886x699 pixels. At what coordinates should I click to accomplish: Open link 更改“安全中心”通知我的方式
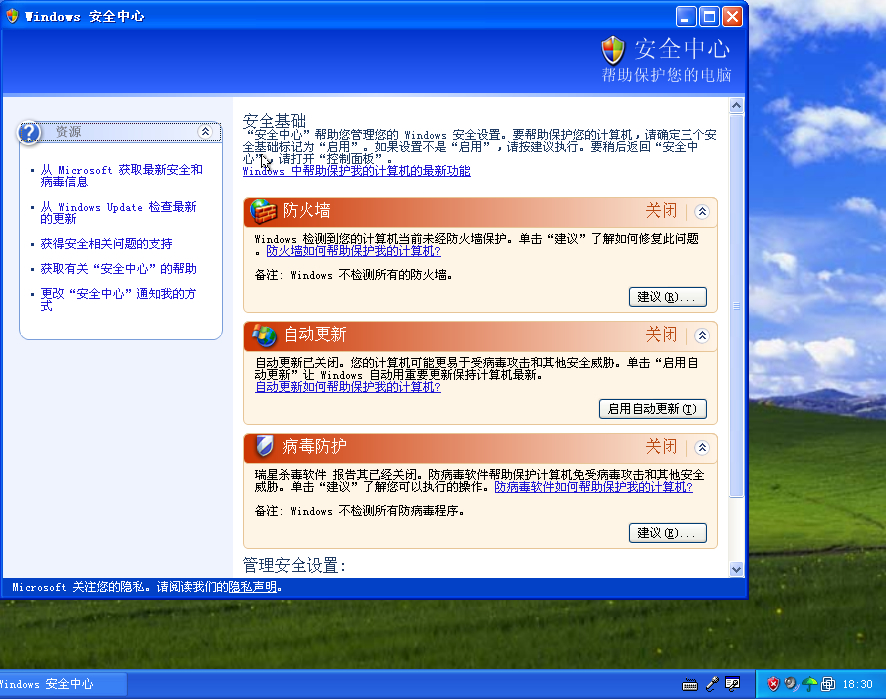(118, 299)
